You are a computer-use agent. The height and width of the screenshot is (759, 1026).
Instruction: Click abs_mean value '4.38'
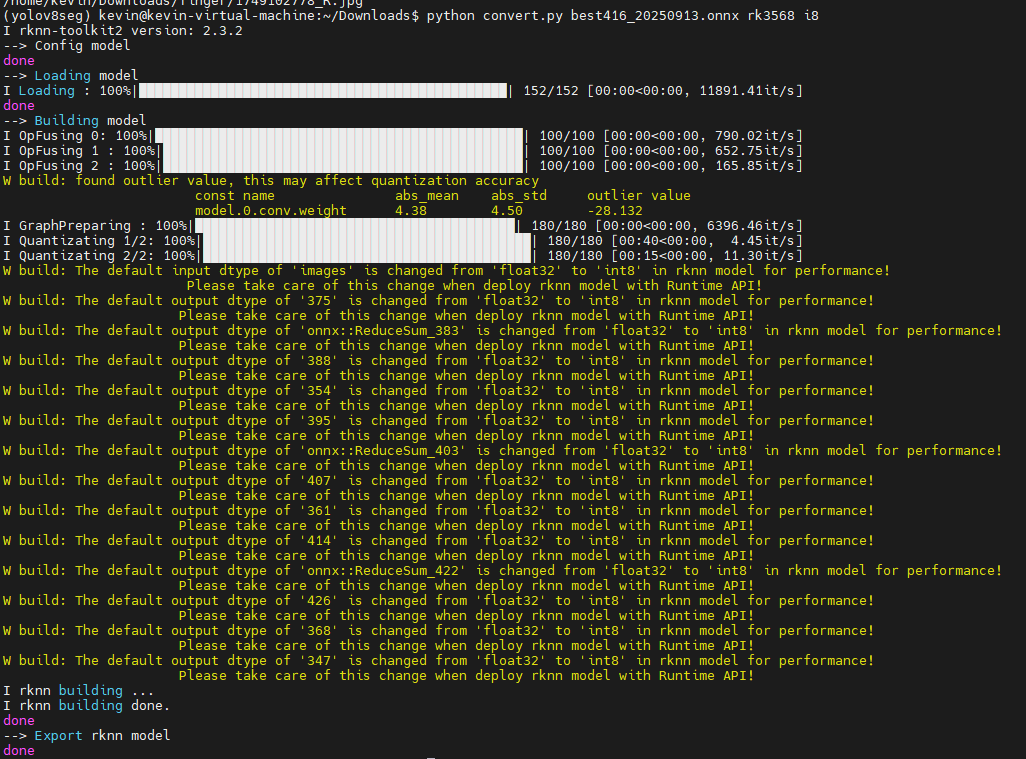(x=411, y=211)
